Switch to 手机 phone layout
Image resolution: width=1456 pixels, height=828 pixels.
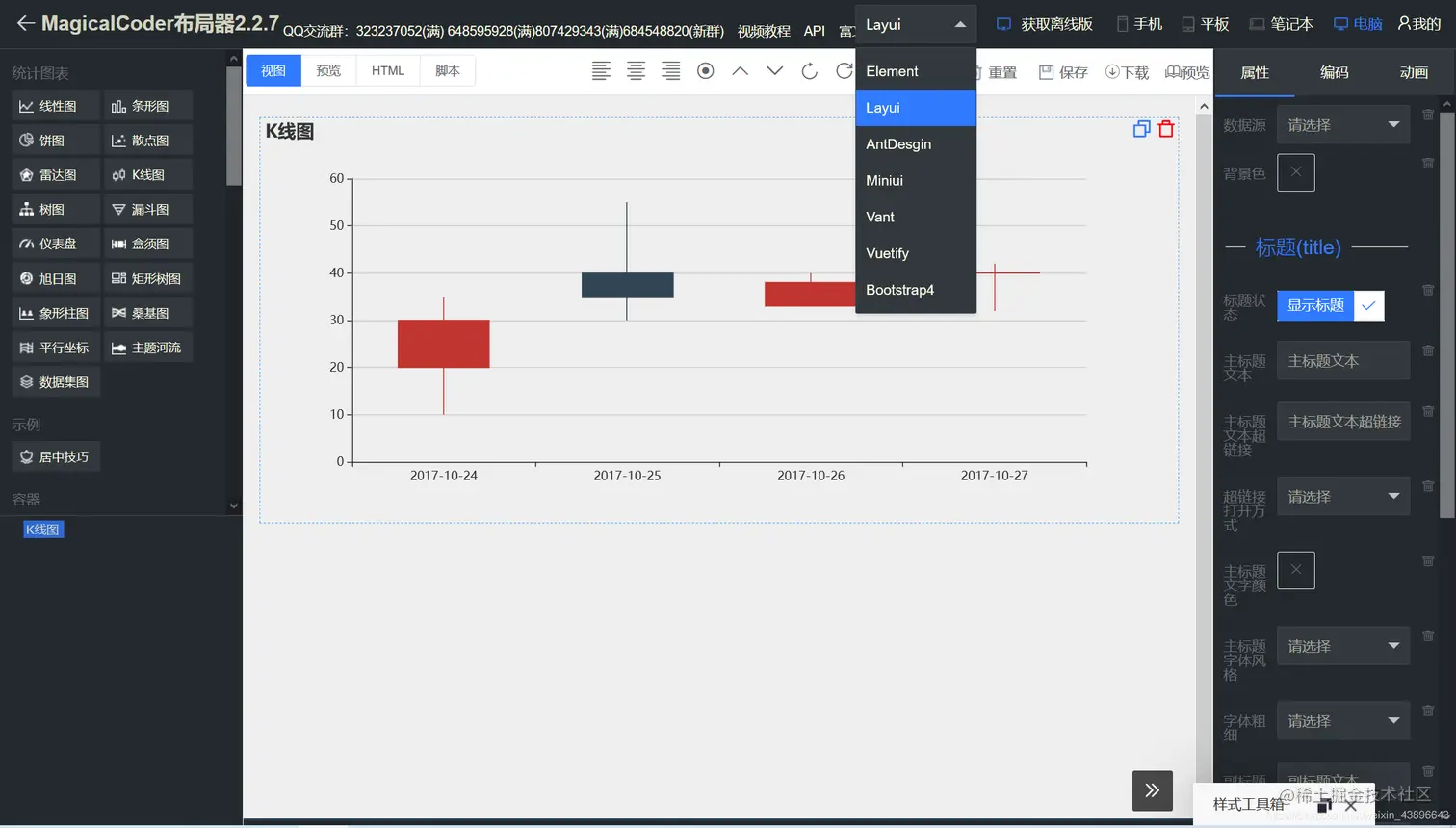click(x=1139, y=24)
